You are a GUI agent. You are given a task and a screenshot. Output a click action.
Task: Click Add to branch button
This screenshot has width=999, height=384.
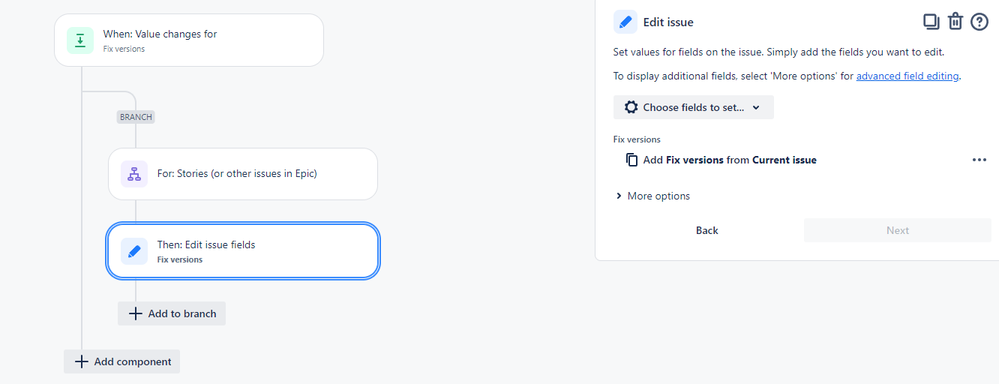tap(171, 313)
